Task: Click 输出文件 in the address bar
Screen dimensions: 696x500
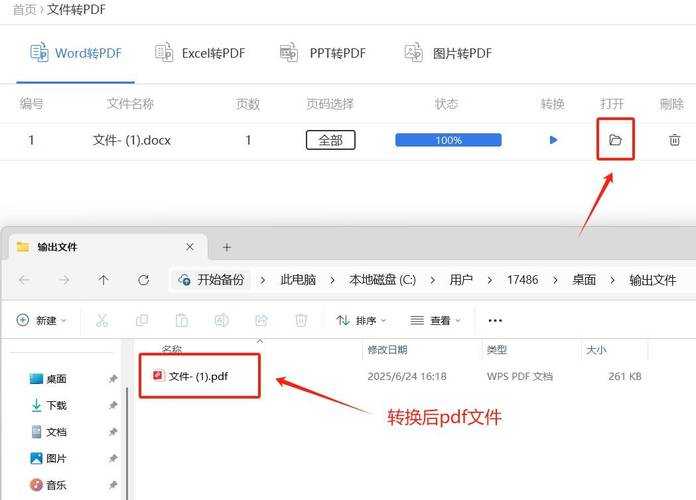Action: point(652,280)
